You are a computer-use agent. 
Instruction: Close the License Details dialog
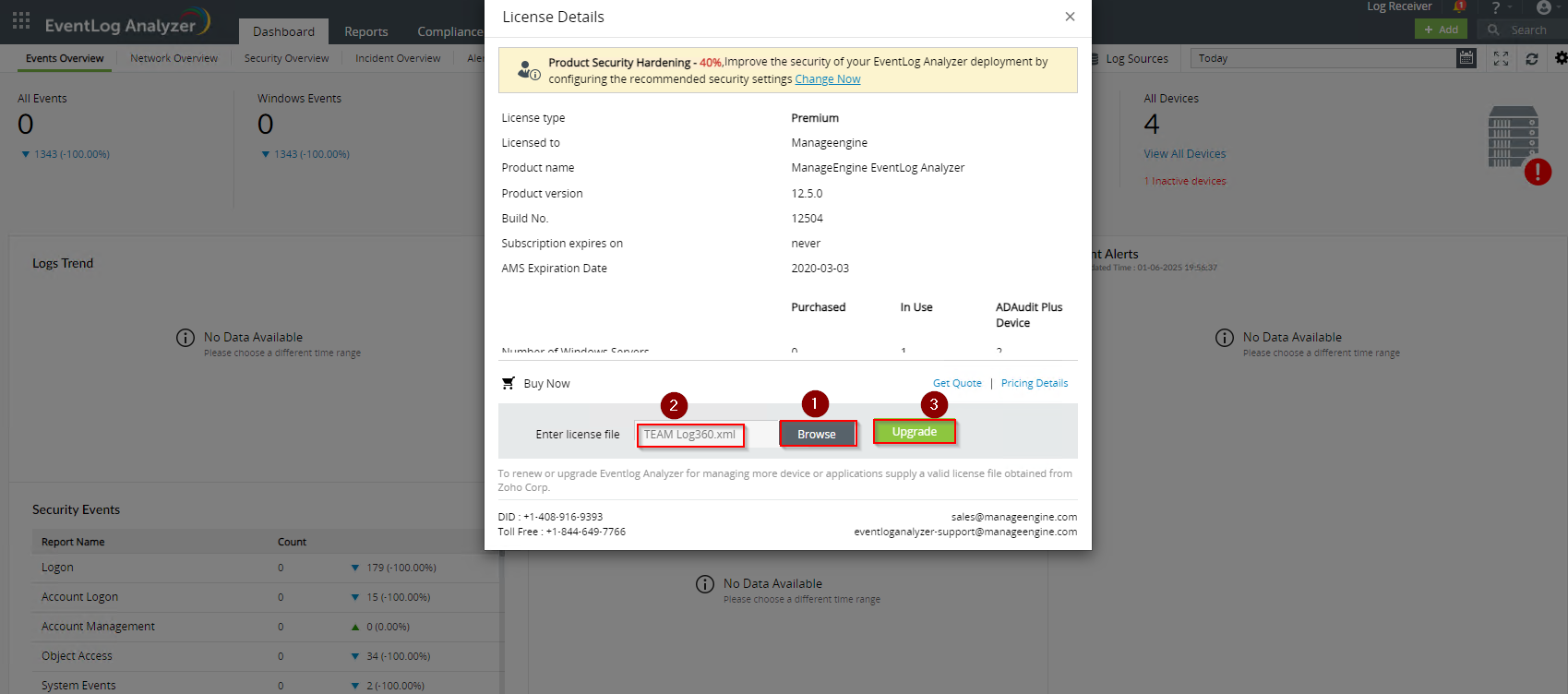coord(1070,17)
